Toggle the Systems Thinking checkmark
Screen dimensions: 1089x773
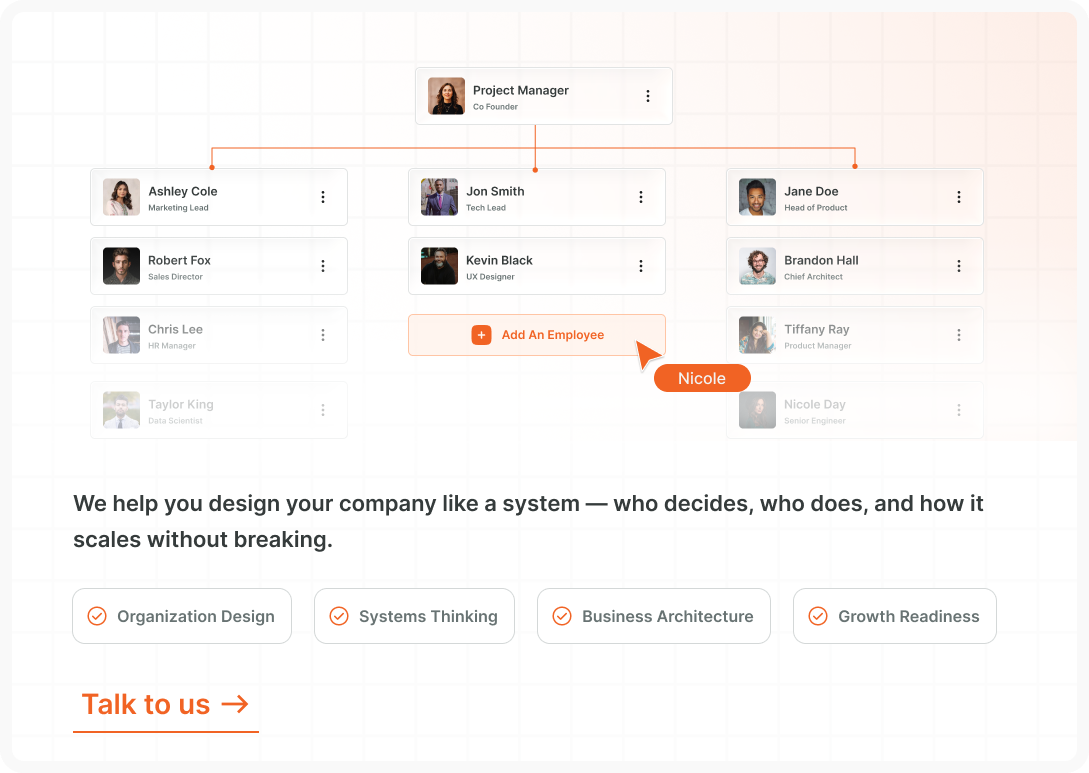coord(339,616)
